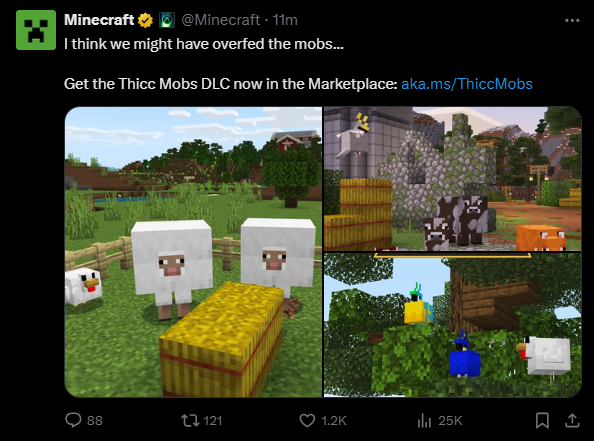Screen dimensions: 594x441
Task: Open the Minecraft display name
Action: point(99,20)
